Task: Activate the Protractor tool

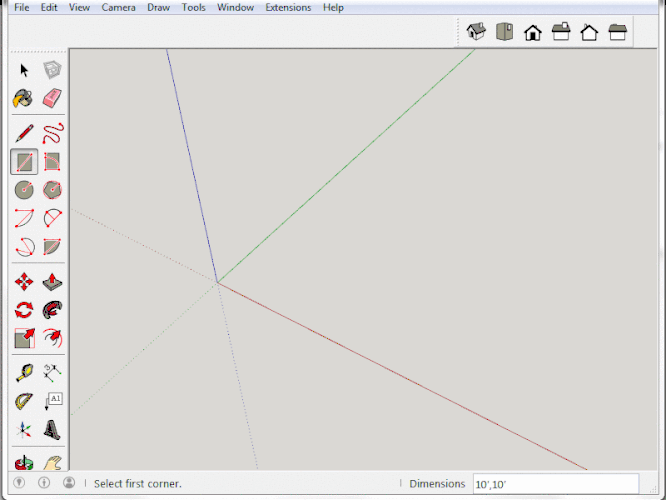Action: pyautogui.click(x=24, y=401)
